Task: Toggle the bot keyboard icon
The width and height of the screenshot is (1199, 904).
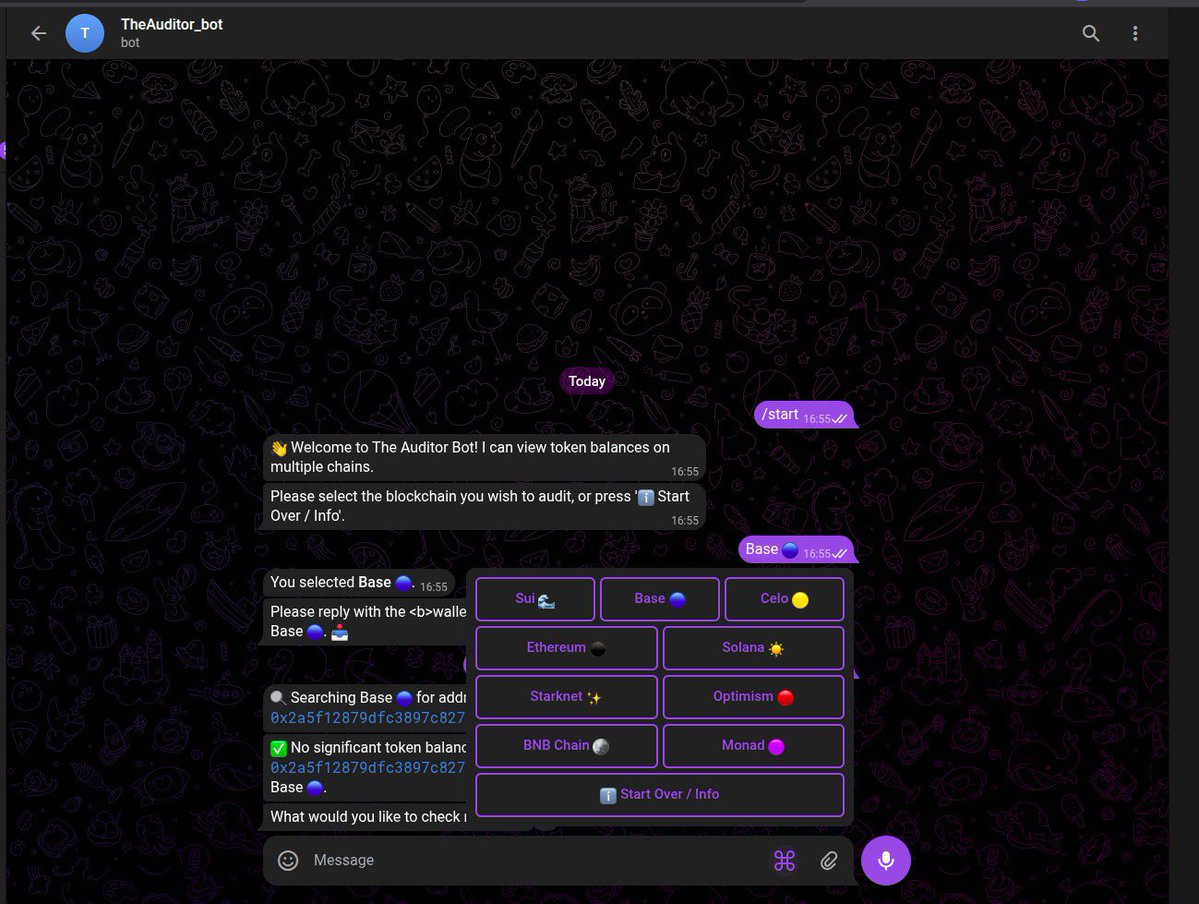Action: pyautogui.click(x=785, y=860)
